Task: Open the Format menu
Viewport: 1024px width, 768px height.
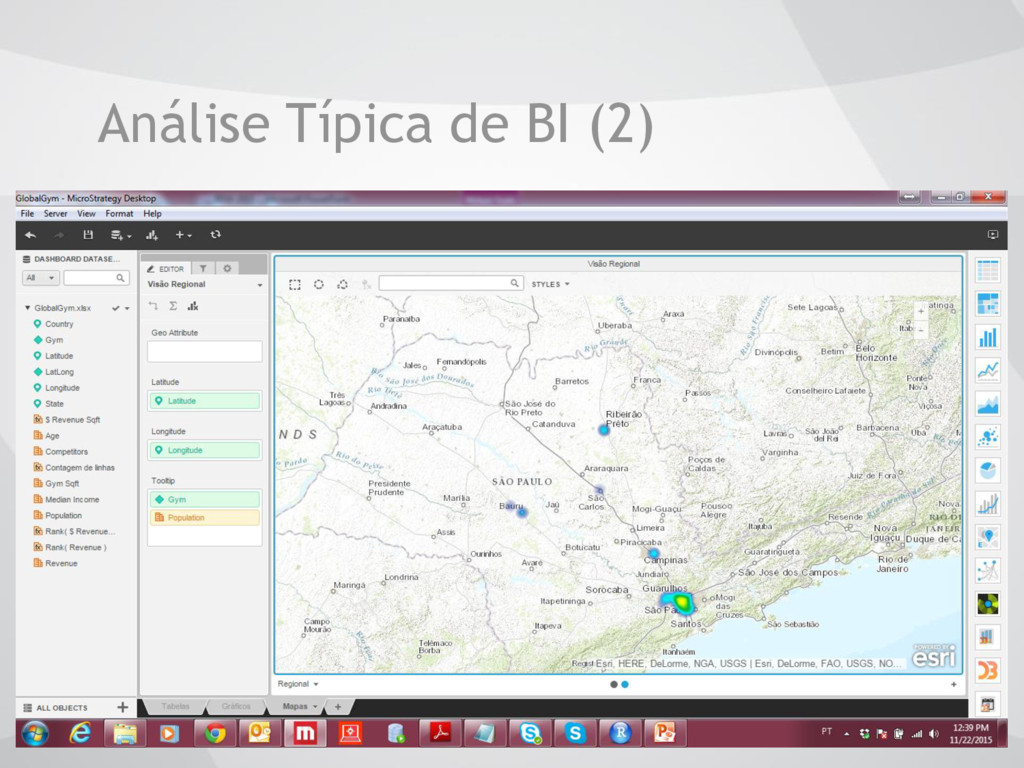Action: point(120,214)
